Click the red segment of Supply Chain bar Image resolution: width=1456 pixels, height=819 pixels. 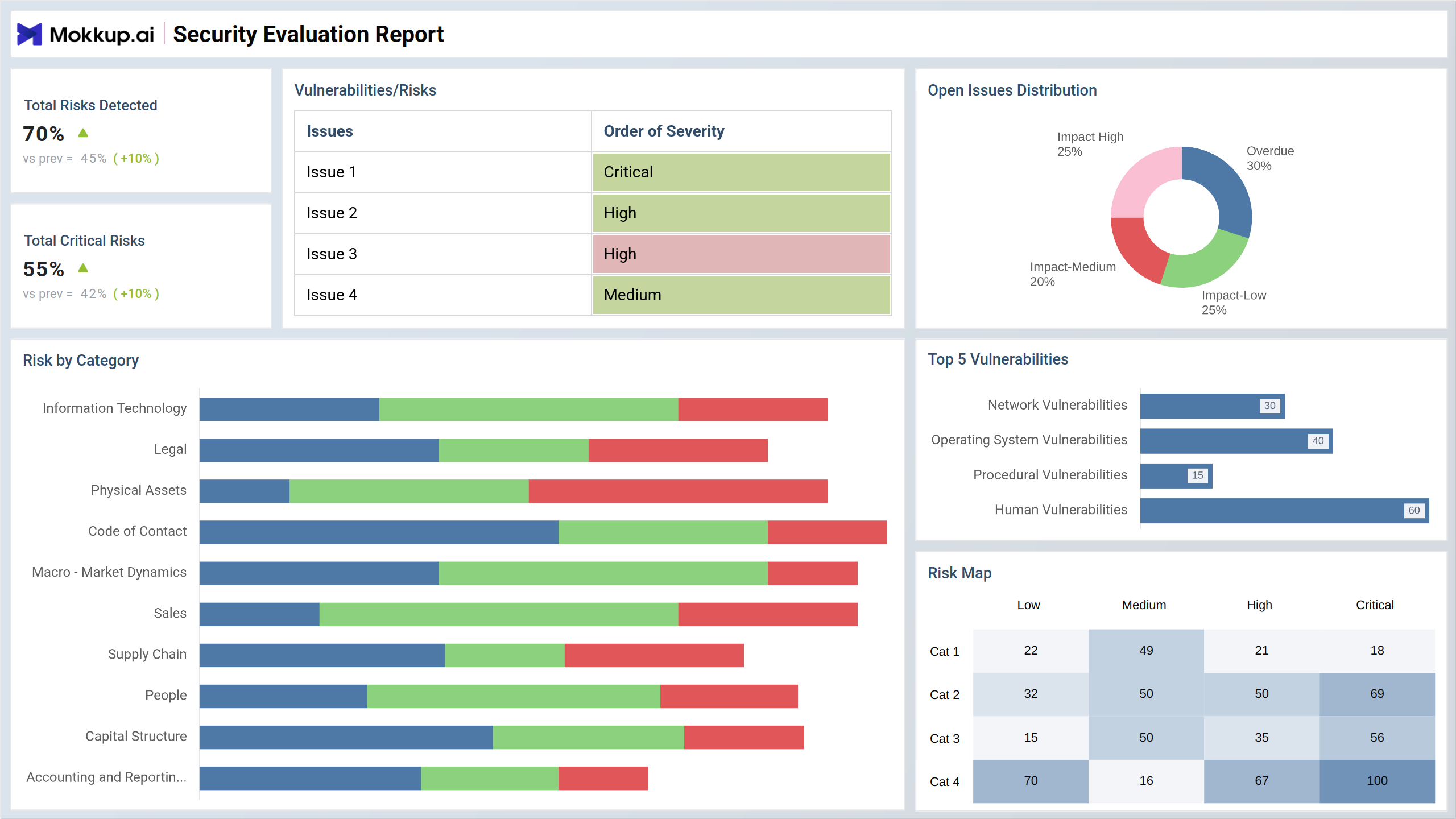(654, 655)
